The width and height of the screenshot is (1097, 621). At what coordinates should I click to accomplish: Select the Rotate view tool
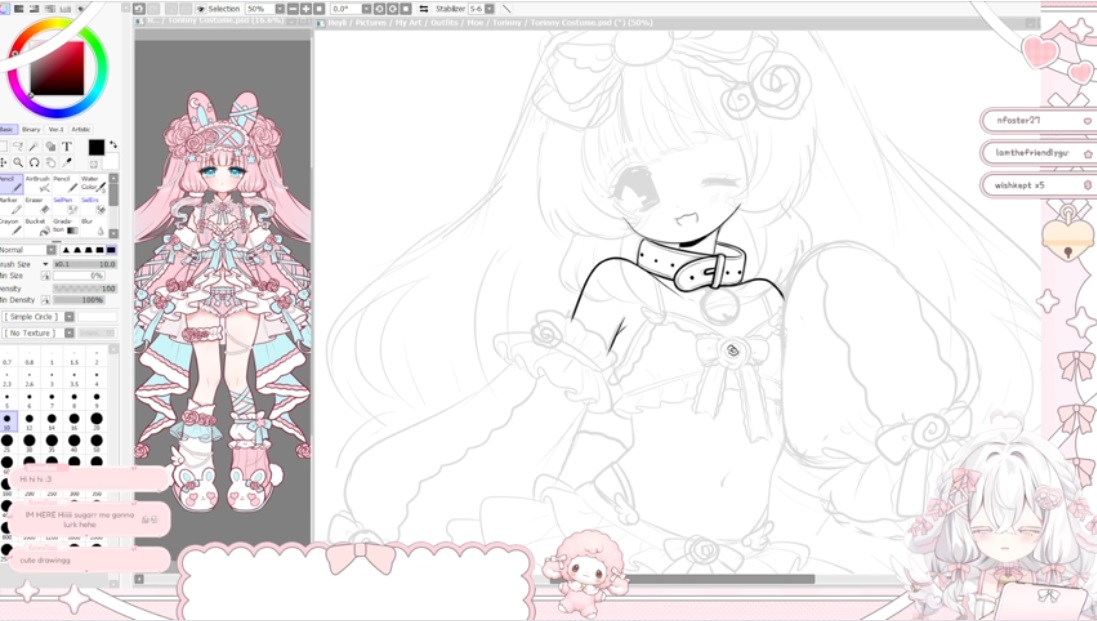(34, 162)
